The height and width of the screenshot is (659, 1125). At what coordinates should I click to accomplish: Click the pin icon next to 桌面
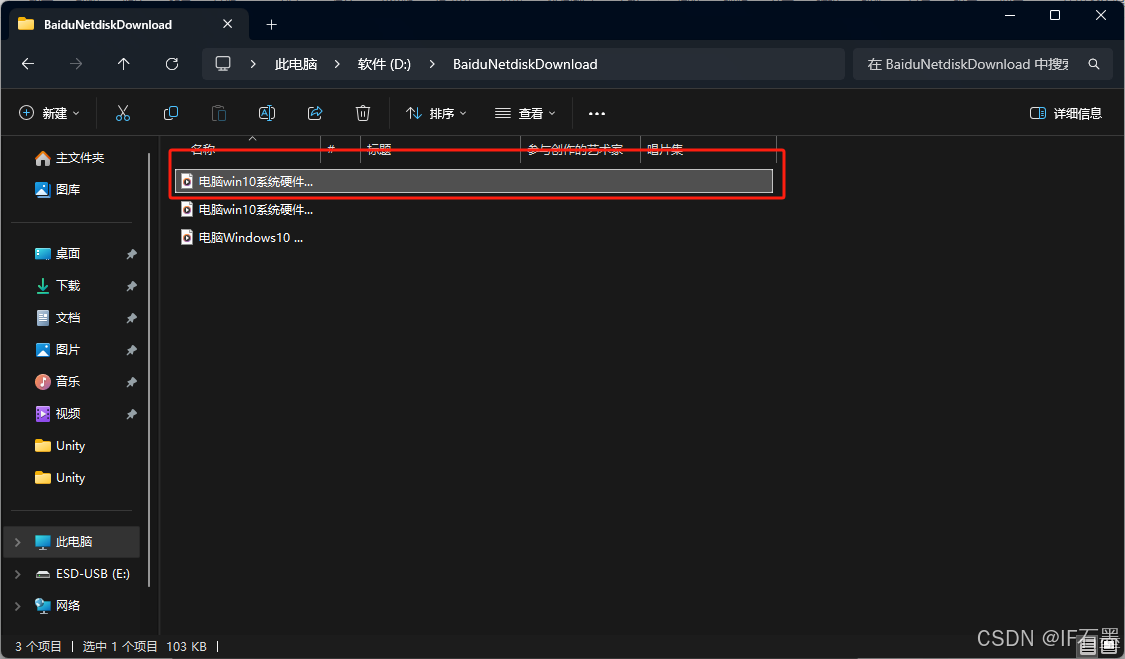(131, 254)
